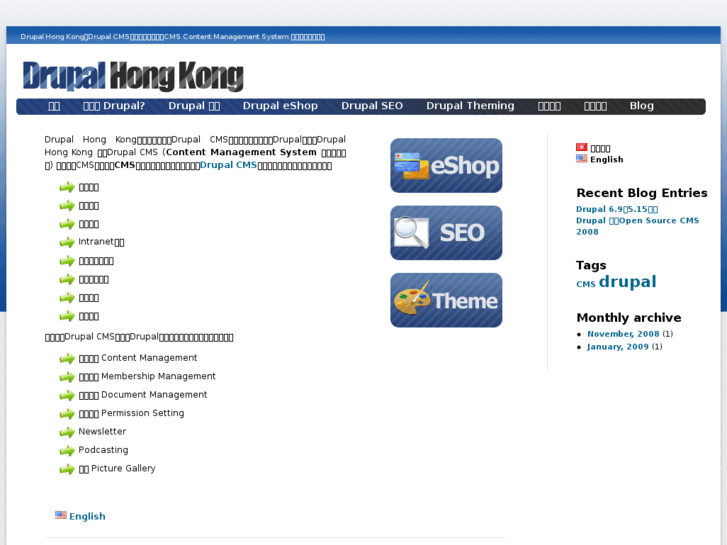
Task: Open the Blog menu item
Action: (x=642, y=106)
